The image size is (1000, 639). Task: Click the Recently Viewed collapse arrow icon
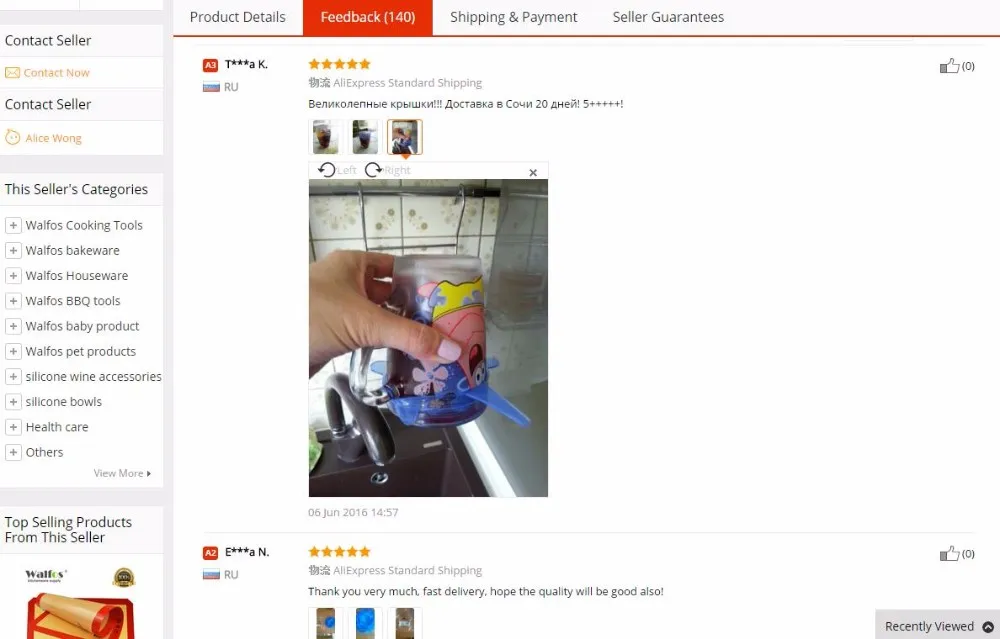tap(988, 627)
